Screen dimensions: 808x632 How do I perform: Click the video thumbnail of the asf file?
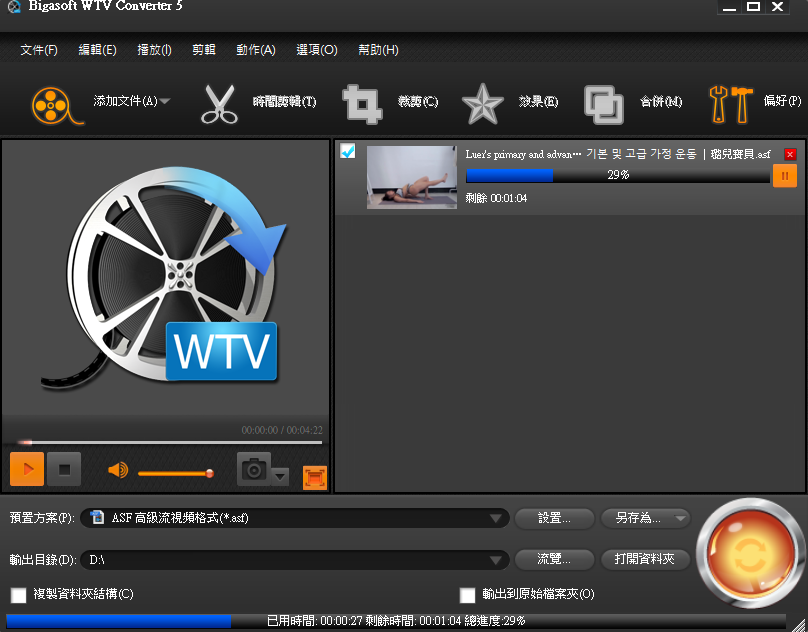412,177
